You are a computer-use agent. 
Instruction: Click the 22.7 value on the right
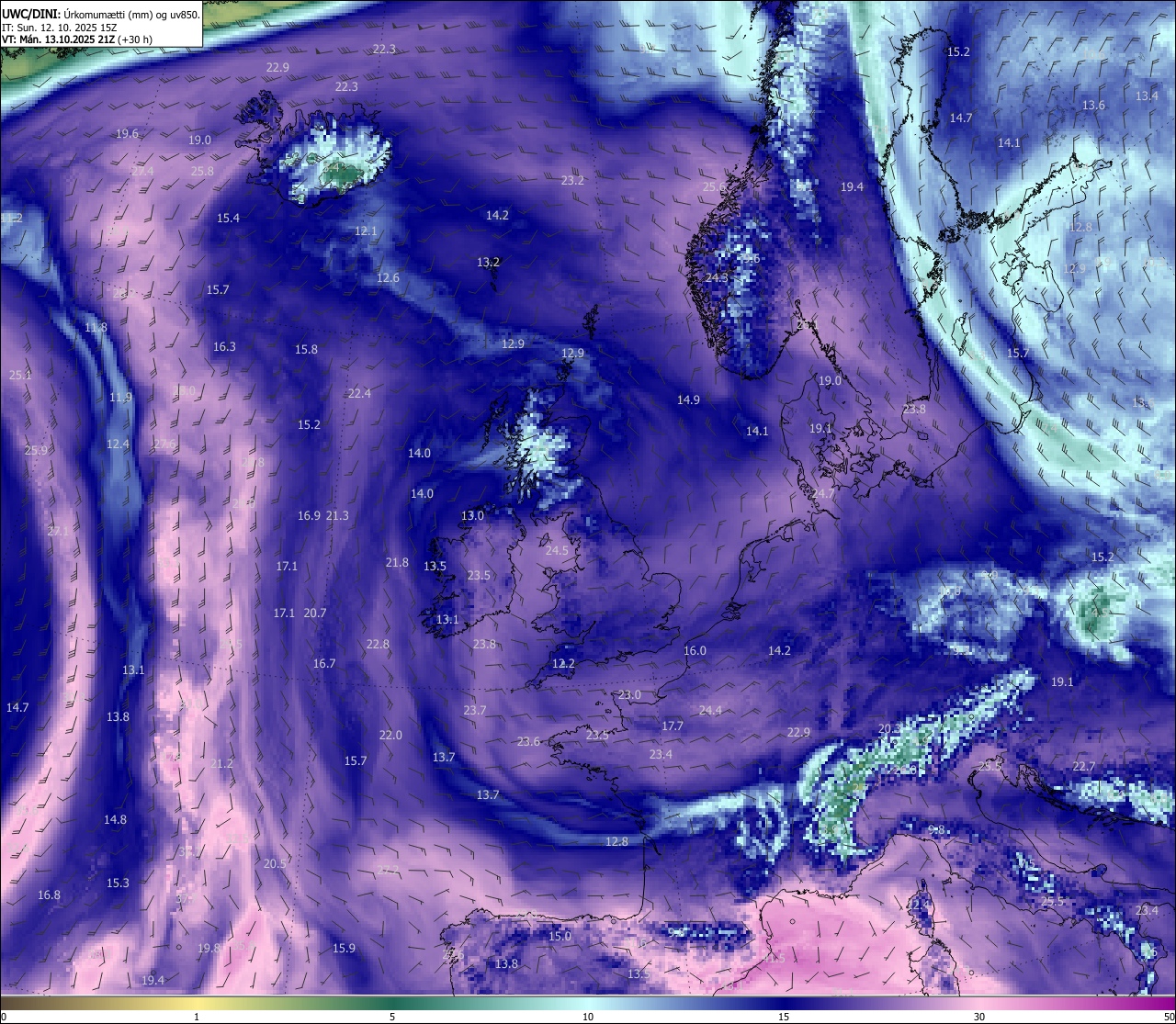tap(1084, 767)
